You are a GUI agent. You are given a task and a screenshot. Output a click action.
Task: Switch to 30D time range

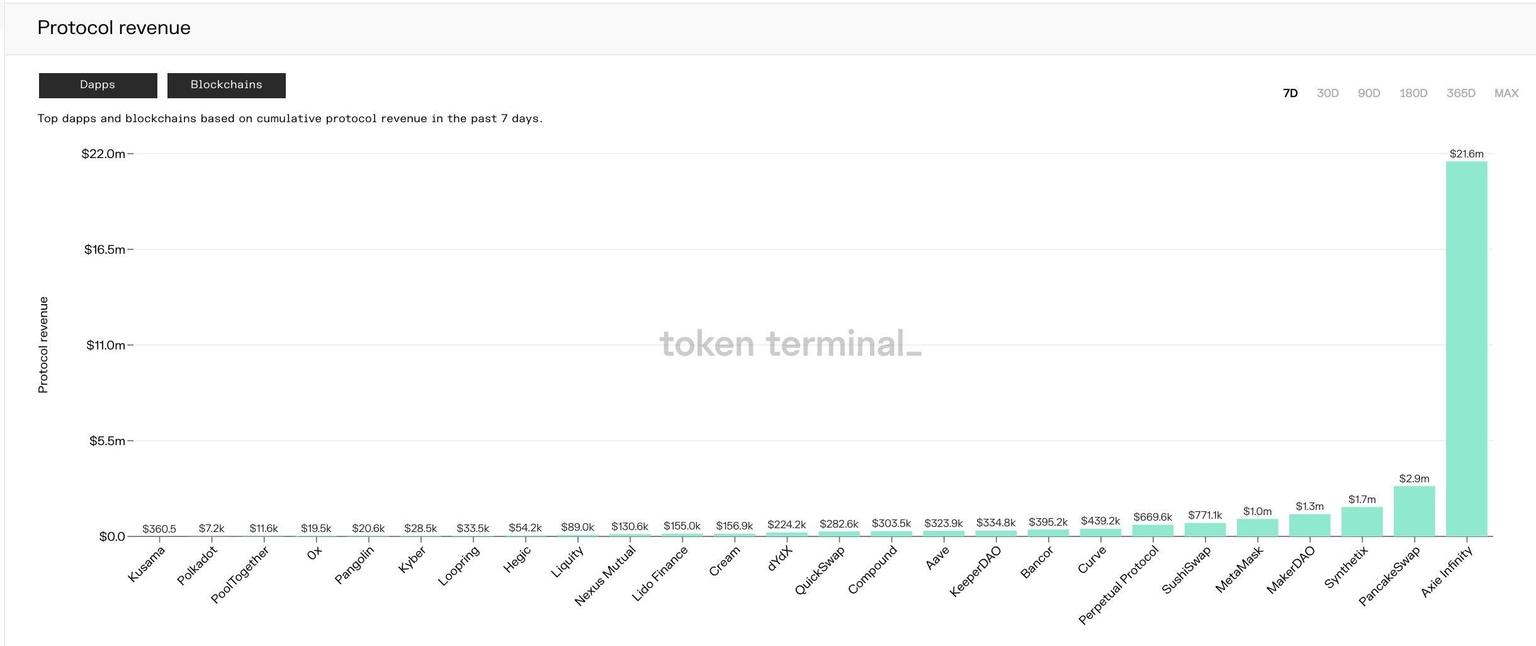1327,93
